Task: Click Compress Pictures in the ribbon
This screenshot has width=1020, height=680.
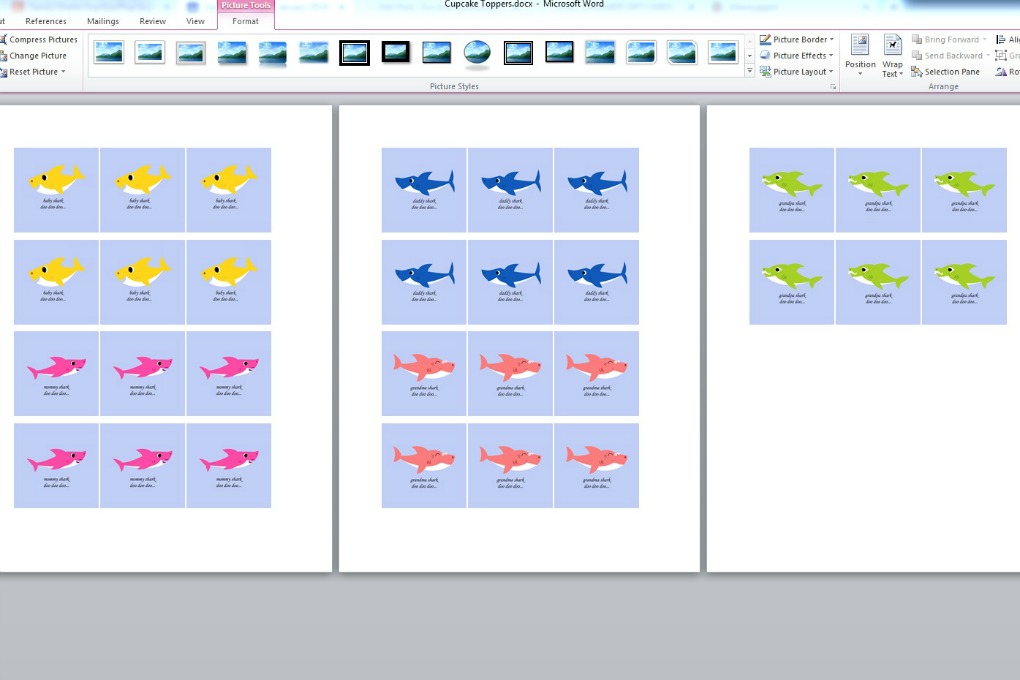Action: point(38,39)
